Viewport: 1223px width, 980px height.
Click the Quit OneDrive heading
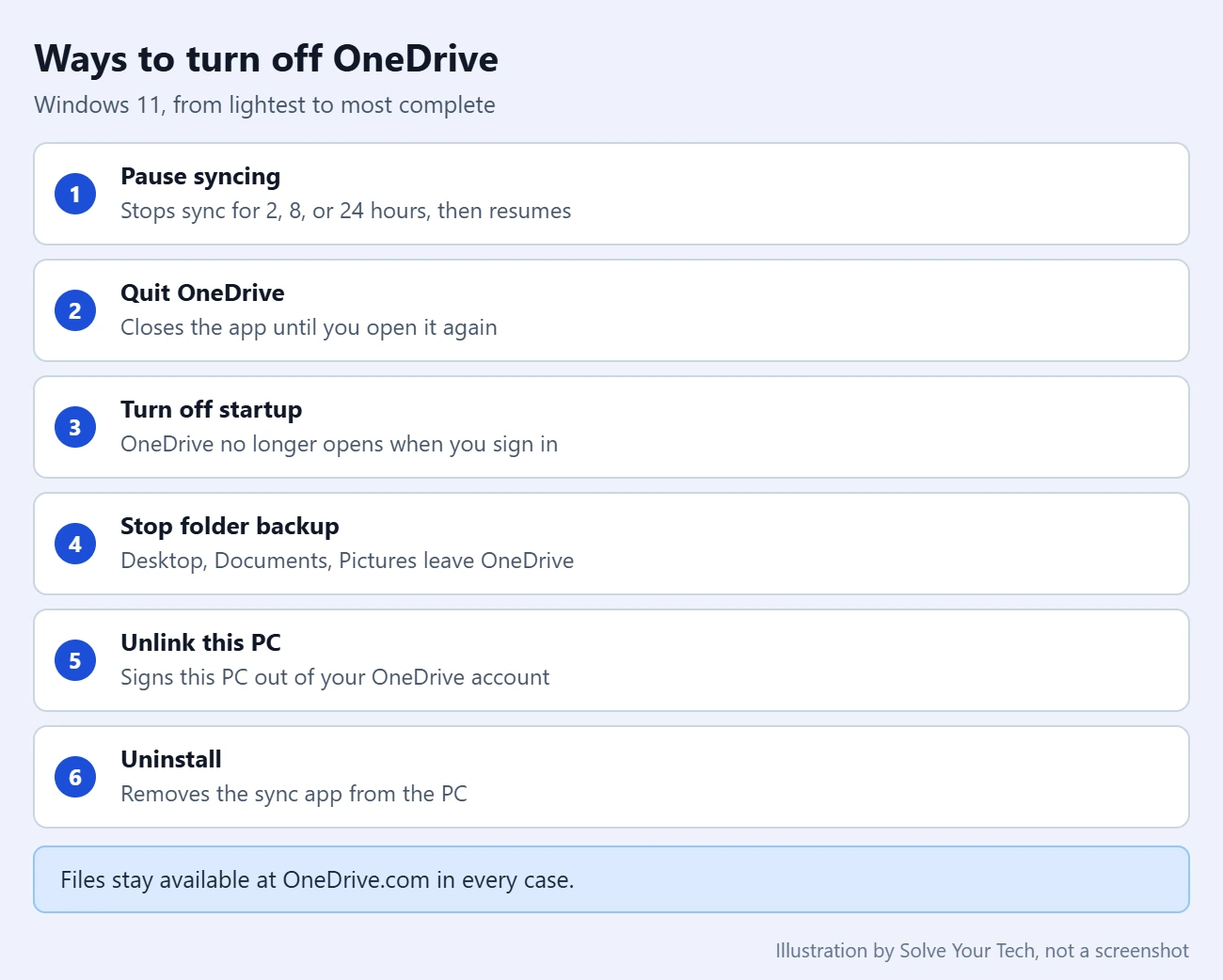[x=202, y=292]
